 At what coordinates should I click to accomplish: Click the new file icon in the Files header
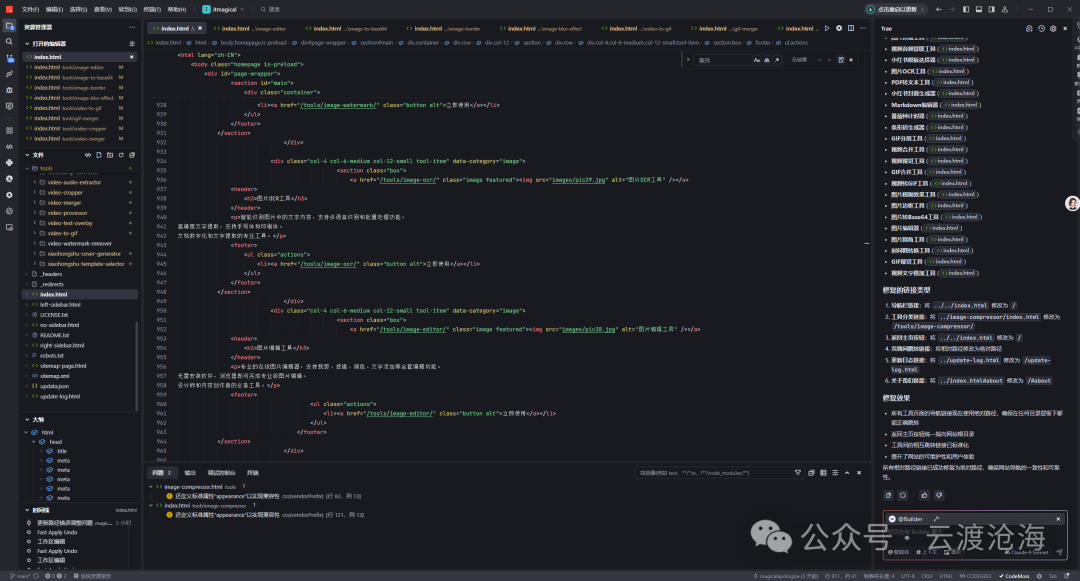(x=98, y=155)
